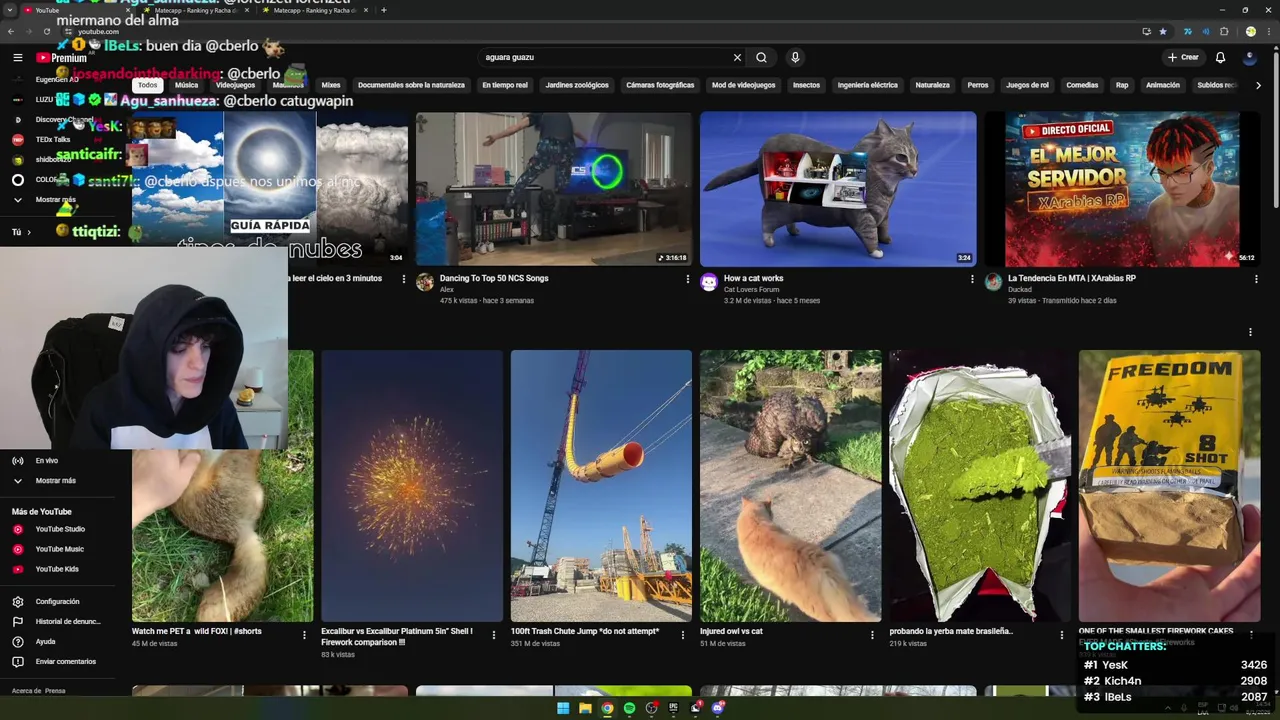Open the YouTube account avatar menu
Image resolution: width=1280 pixels, height=720 pixels.
(x=1250, y=57)
